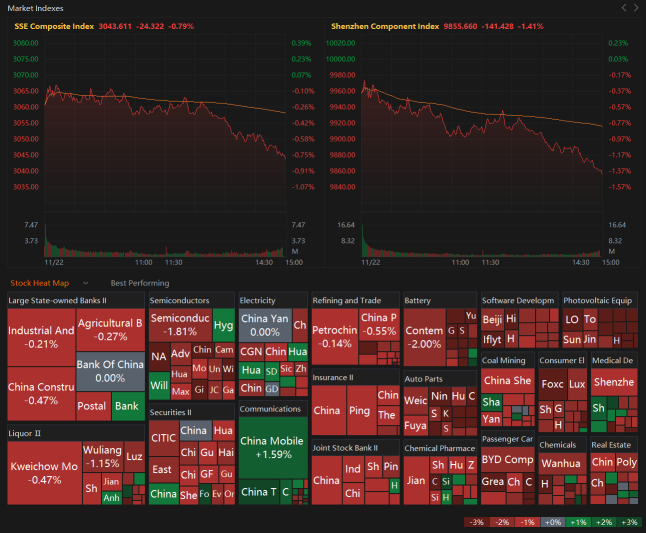
Task: Open Software Development sector header
Action: click(x=520, y=300)
